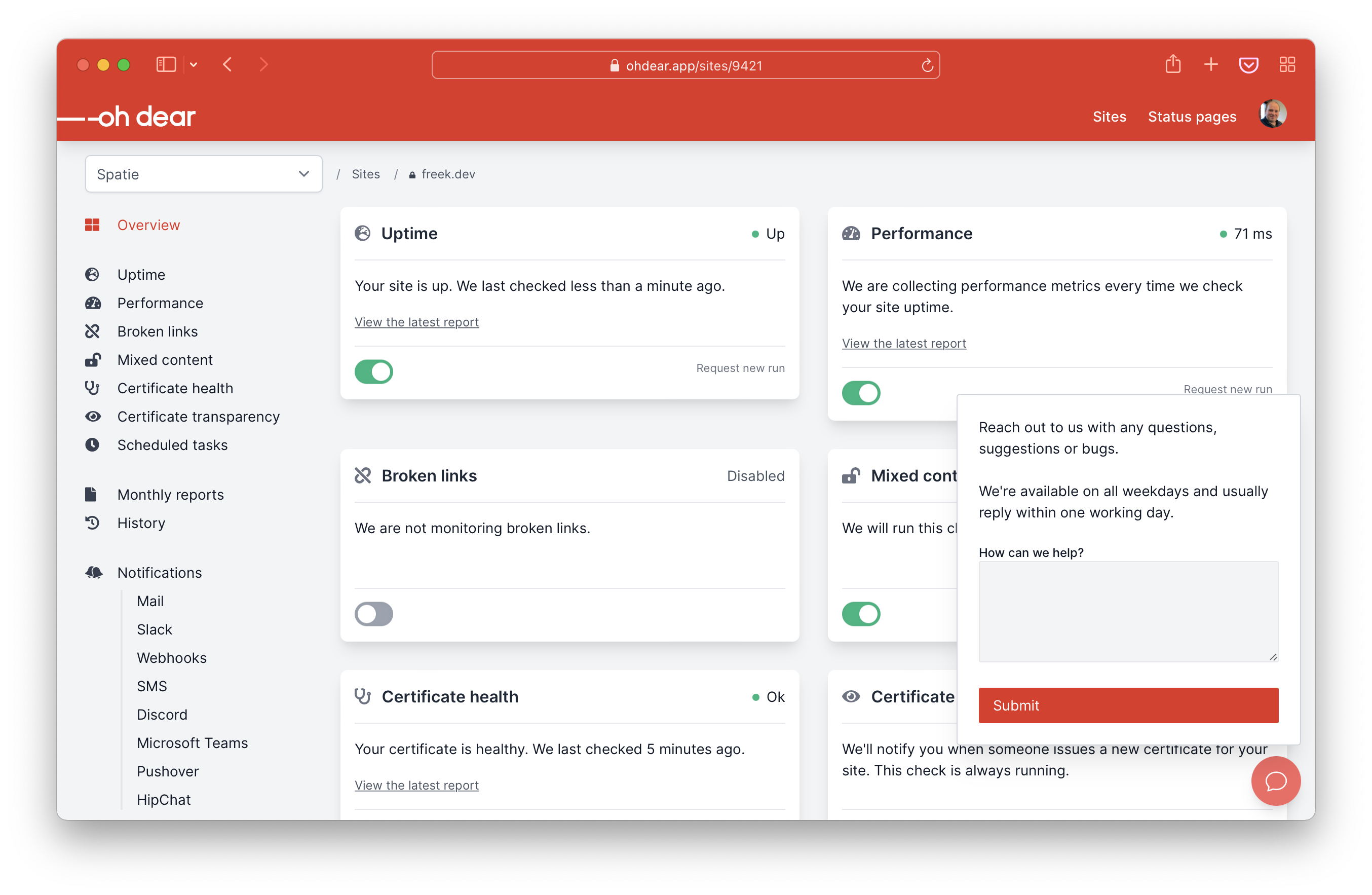Open Discord notification settings
Screen dimensions: 1372x895
pos(162,714)
